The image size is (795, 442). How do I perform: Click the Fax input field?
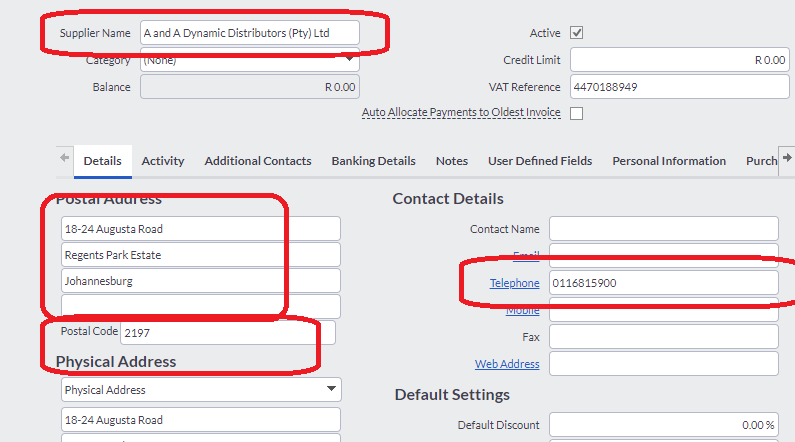coord(664,337)
